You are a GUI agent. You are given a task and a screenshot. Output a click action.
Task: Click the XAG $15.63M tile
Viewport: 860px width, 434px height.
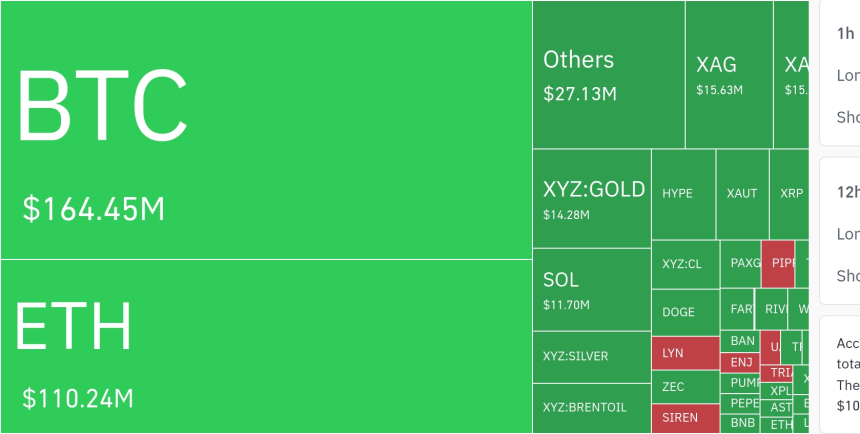(x=728, y=75)
